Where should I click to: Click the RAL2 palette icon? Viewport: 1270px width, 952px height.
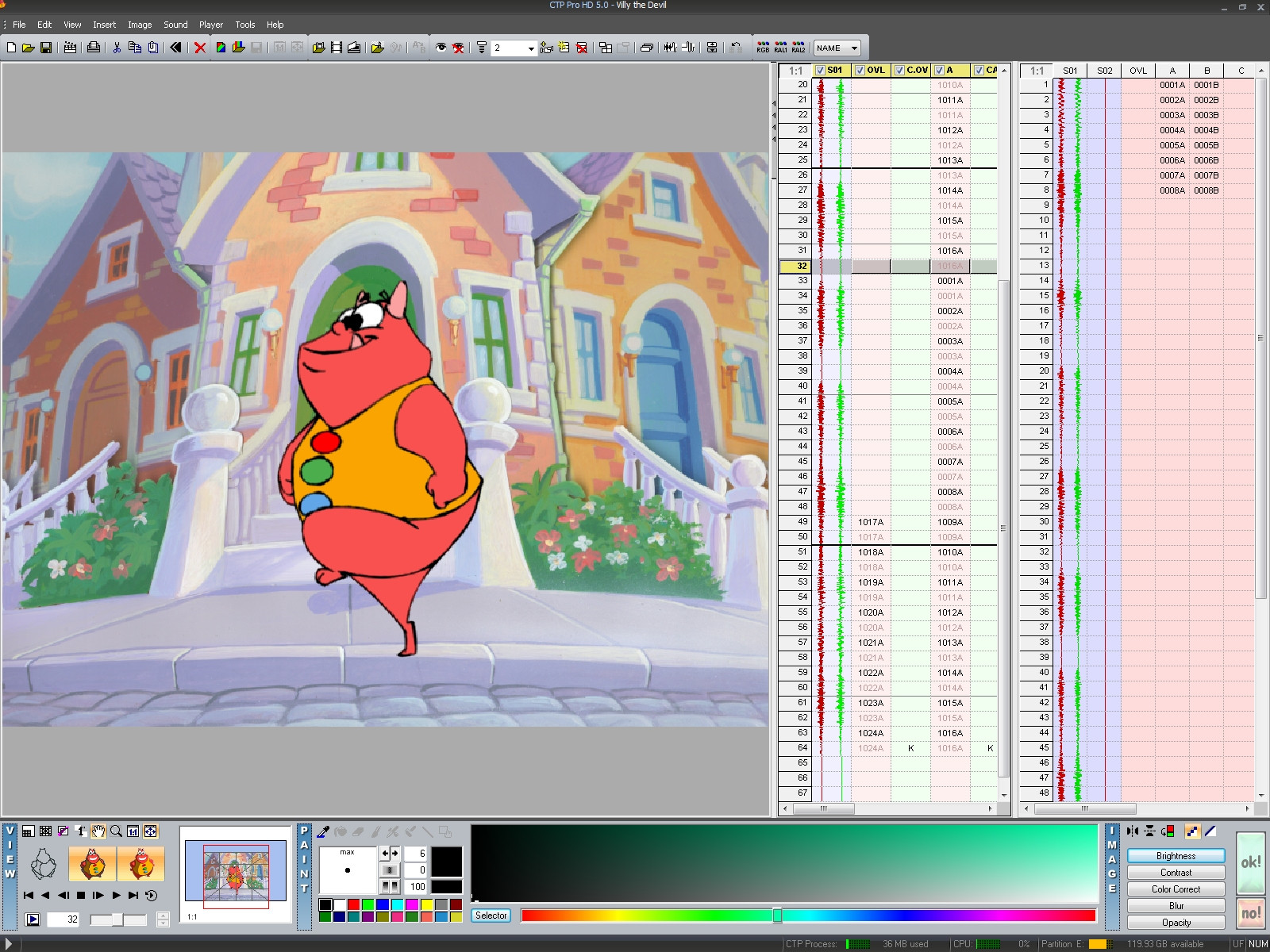point(799,48)
